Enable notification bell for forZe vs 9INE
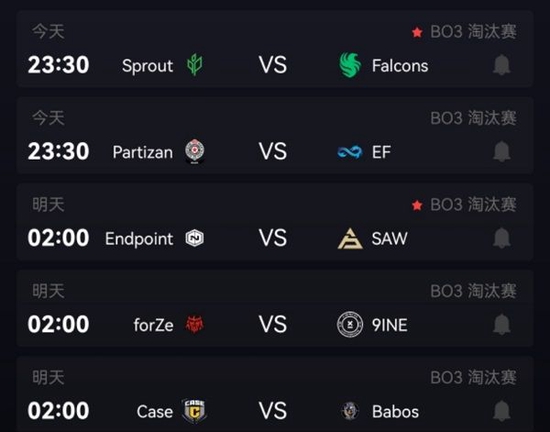Viewport: 550px width, 432px height. [502, 324]
